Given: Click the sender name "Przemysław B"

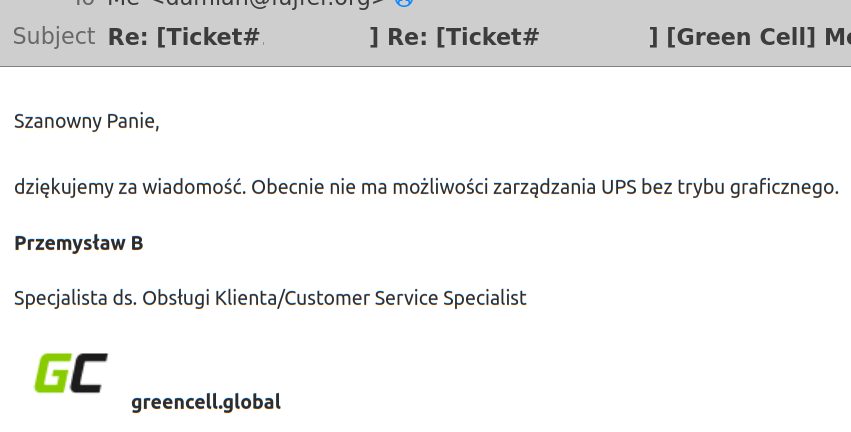Looking at the screenshot, I should coord(78,243).
